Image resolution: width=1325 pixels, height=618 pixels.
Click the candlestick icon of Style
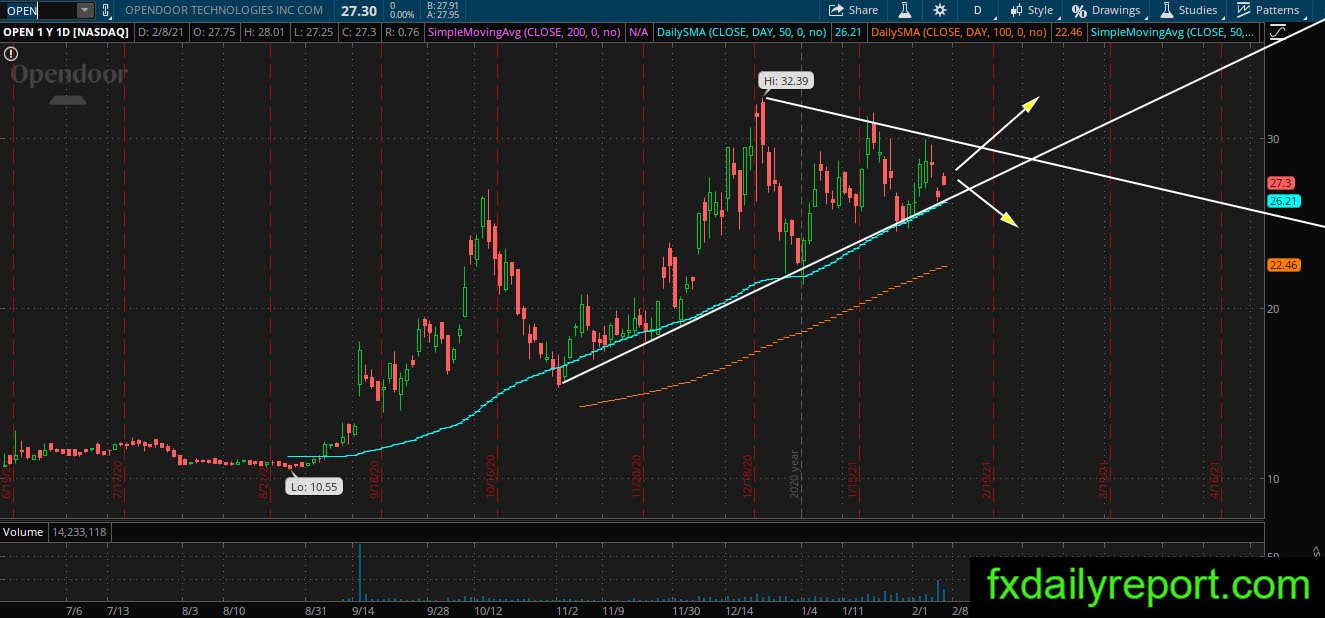point(1017,10)
